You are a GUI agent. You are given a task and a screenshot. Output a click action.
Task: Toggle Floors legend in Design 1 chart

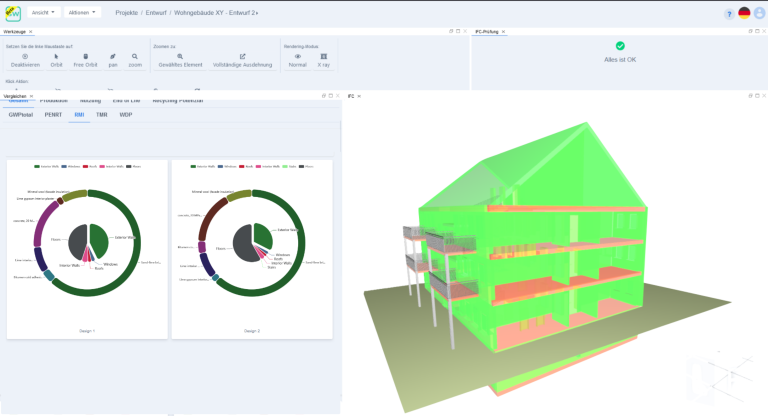click(134, 167)
